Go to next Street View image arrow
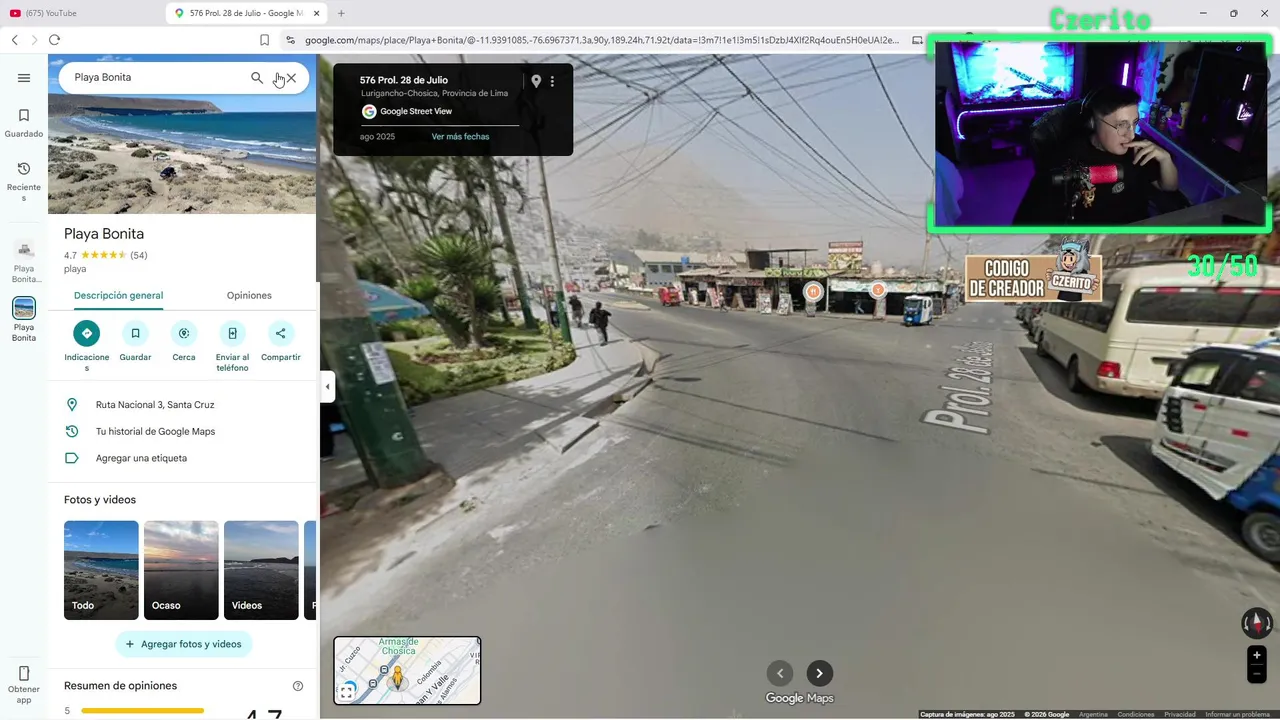 point(820,673)
